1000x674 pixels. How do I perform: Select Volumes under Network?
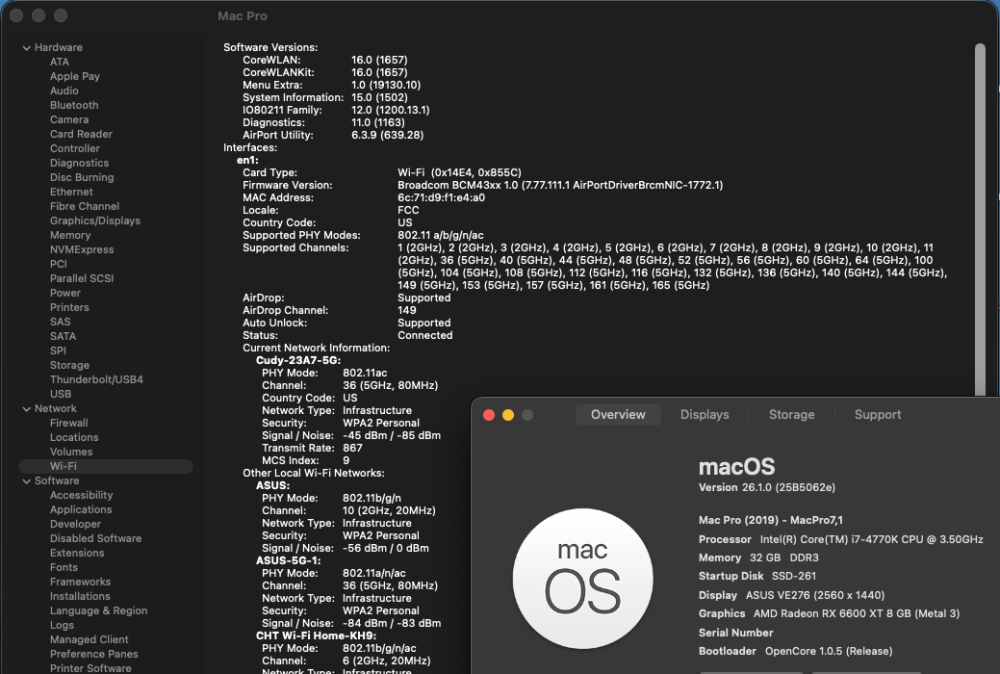[x=71, y=452]
